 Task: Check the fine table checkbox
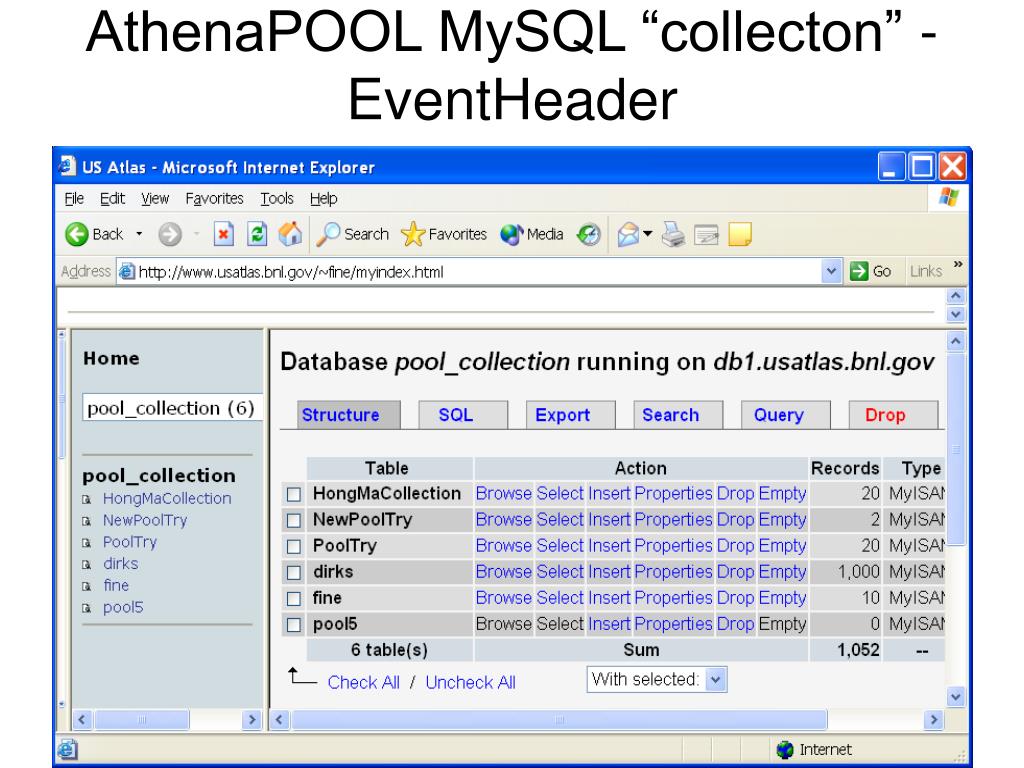294,598
